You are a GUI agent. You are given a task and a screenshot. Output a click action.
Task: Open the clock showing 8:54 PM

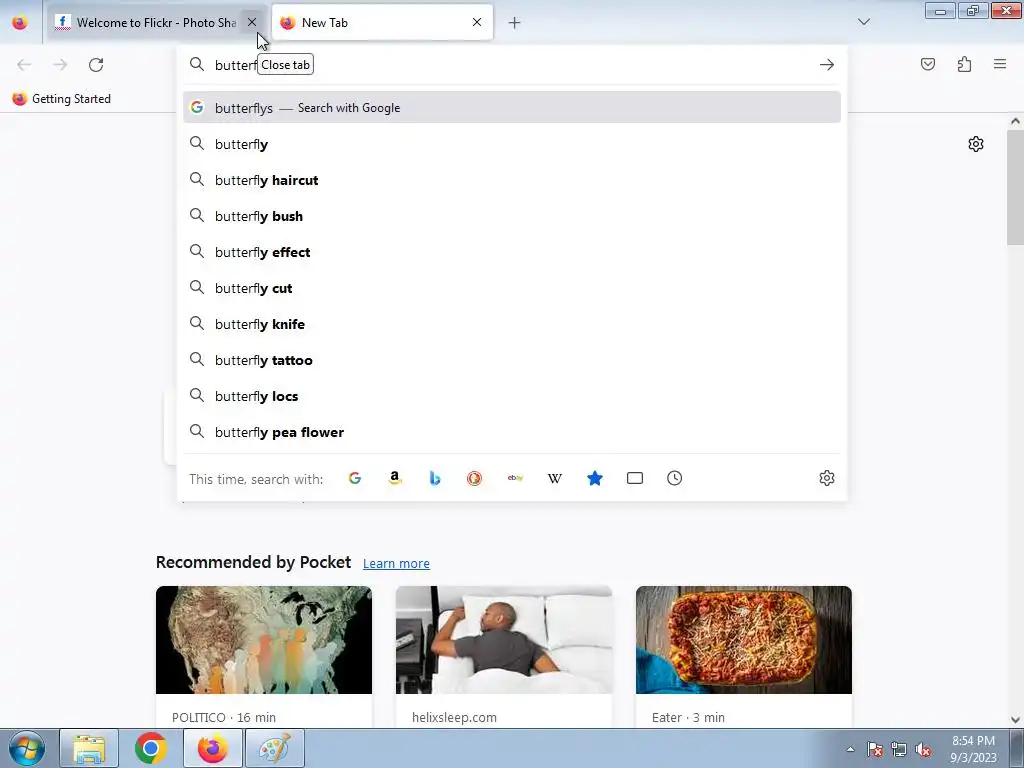click(973, 749)
